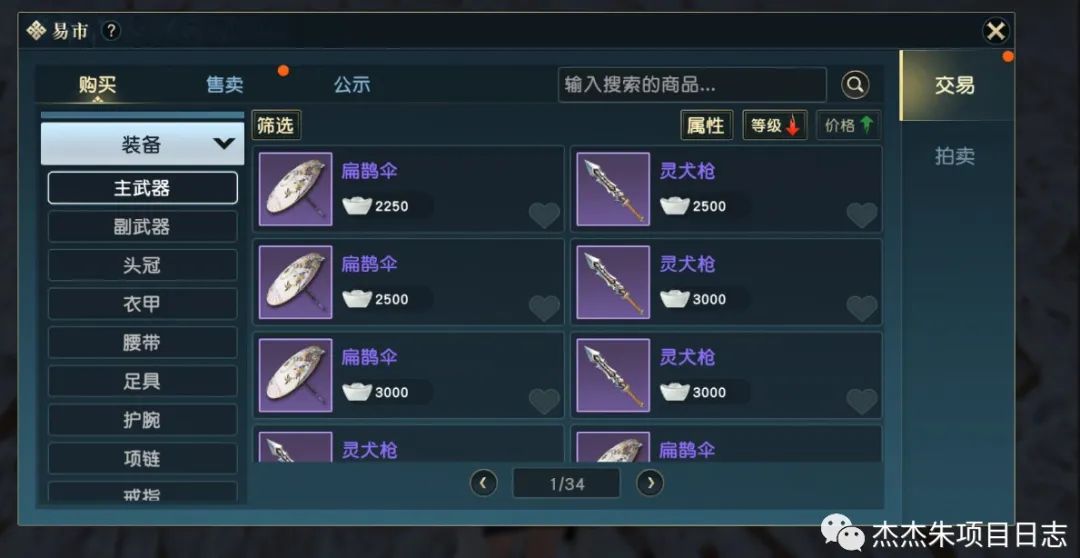
Task: Click the 扁鹊伞 umbrella icon priced 3000
Action: 295,375
